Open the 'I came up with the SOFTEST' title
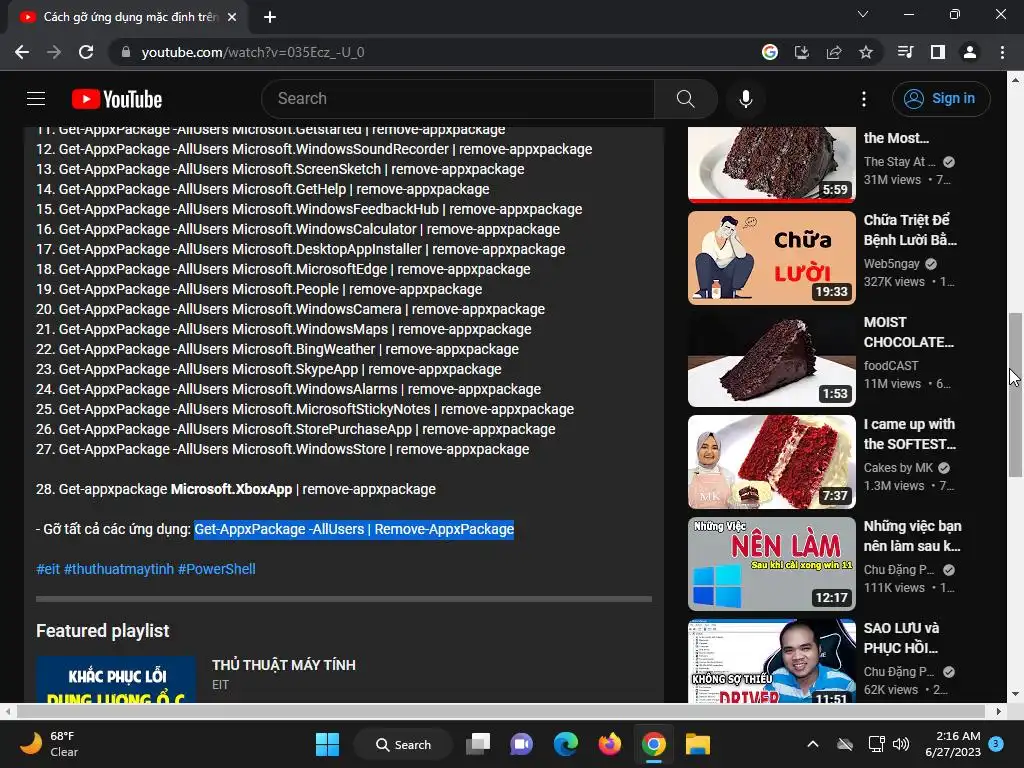Viewport: 1024px width, 768px height. point(910,434)
